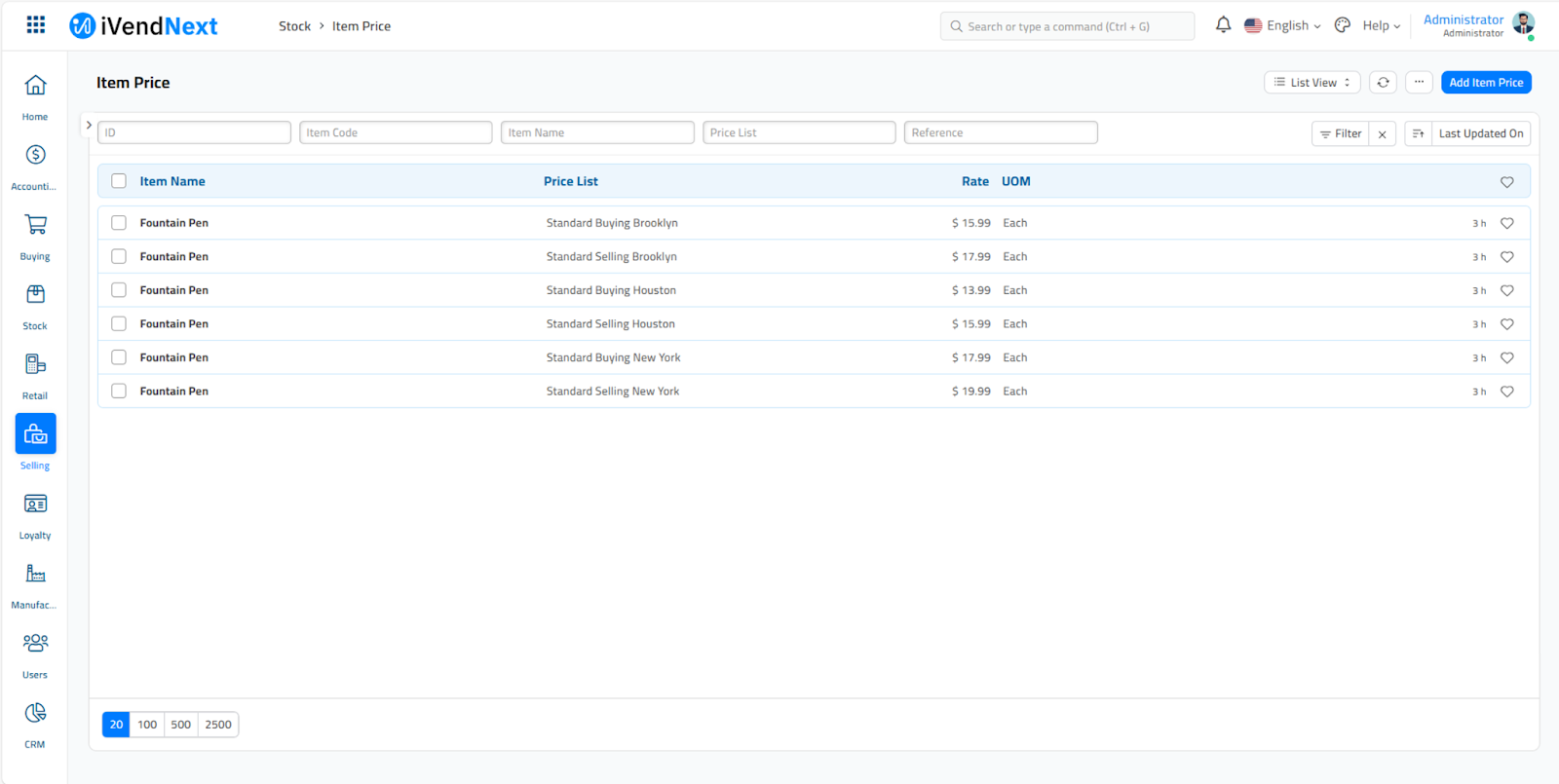The width and height of the screenshot is (1559, 784).
Task: Open the CRM sidebar icon
Action: 35,724
